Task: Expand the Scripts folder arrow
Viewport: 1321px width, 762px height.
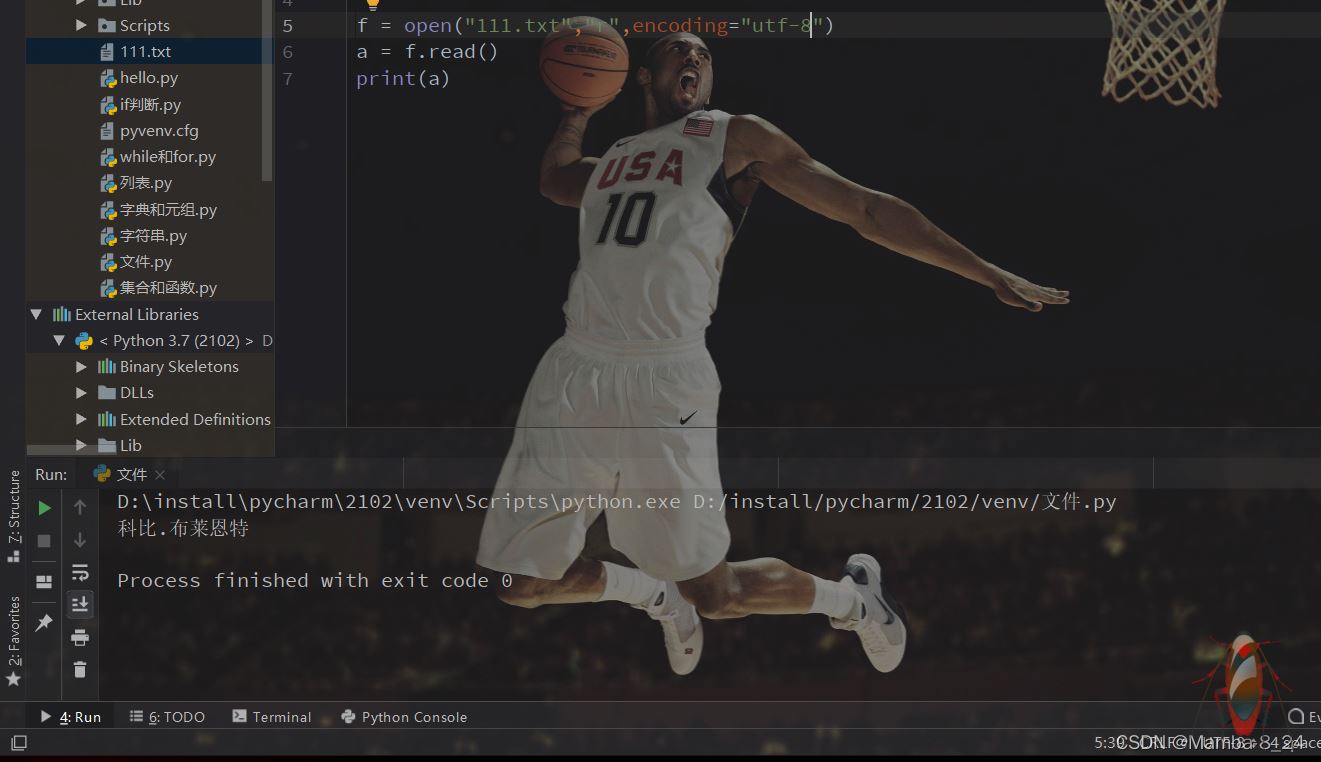Action: click(82, 25)
